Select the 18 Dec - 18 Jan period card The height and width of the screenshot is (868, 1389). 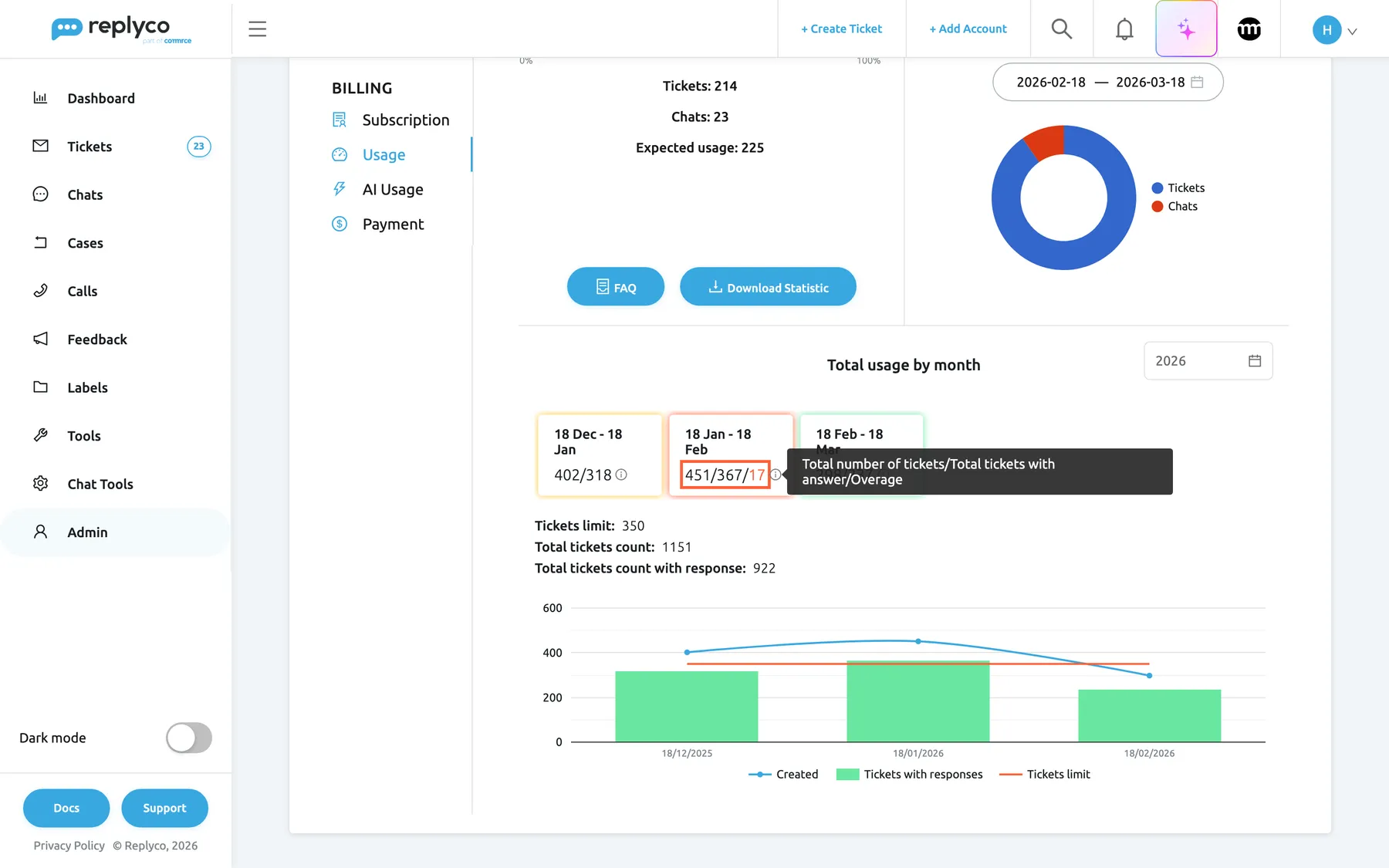coord(600,455)
